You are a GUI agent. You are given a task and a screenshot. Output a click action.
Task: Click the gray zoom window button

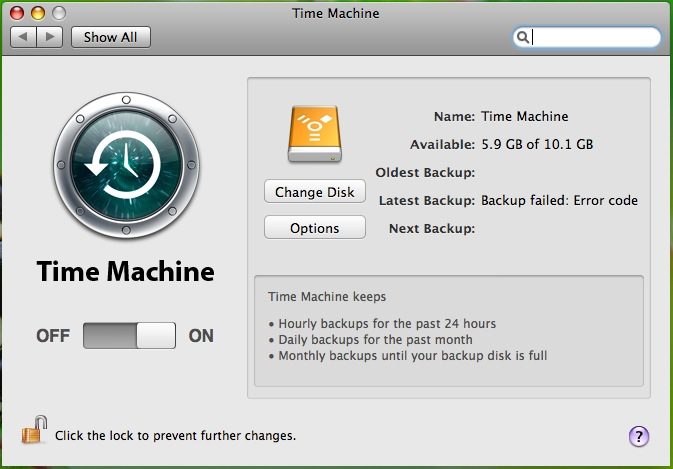pyautogui.click(x=59, y=13)
